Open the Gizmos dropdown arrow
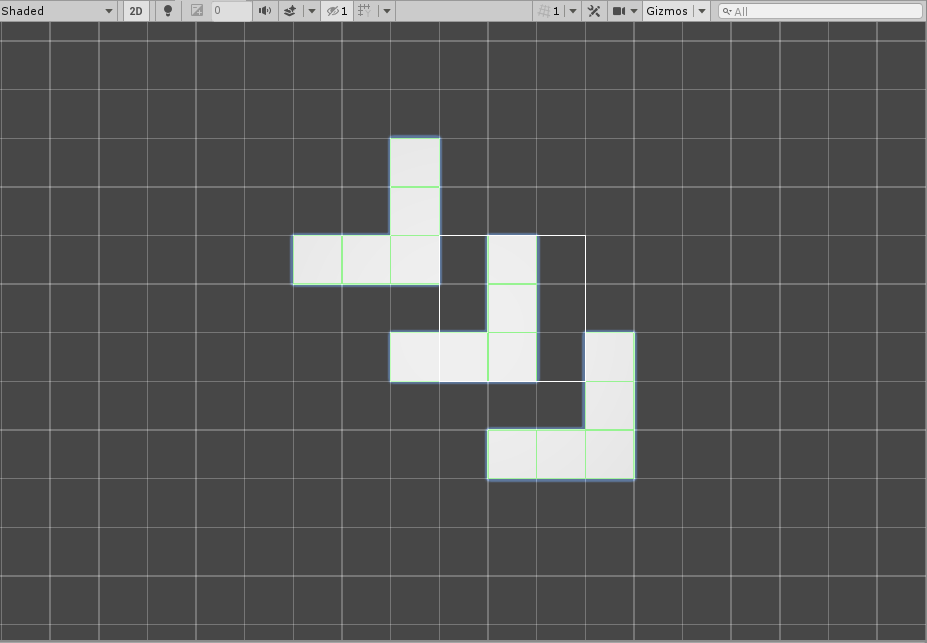927x643 pixels. point(701,10)
